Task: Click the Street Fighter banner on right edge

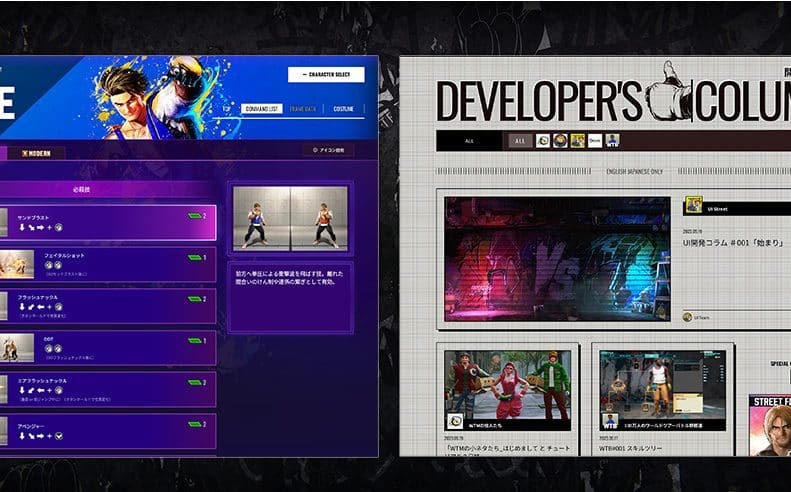Action: click(x=770, y=425)
